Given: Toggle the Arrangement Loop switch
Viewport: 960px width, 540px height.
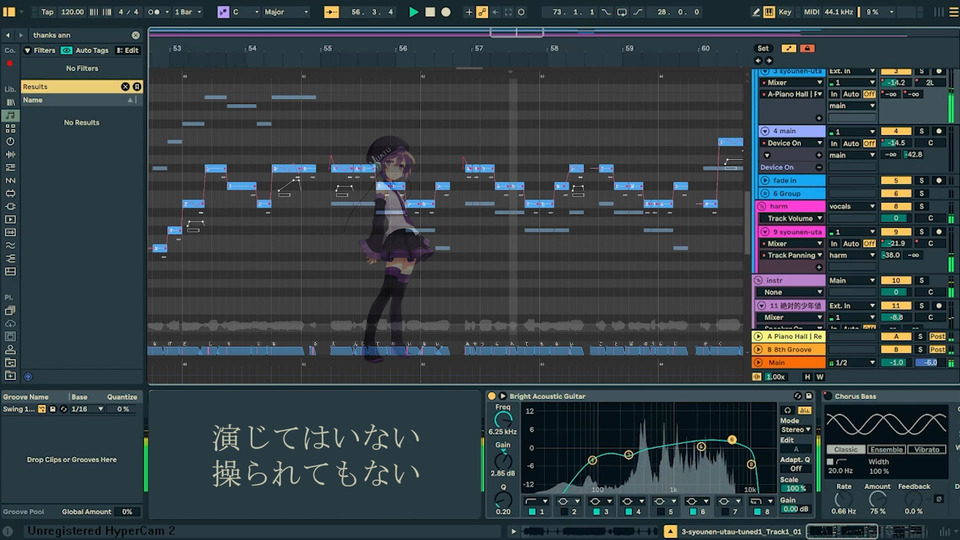Looking at the screenshot, I should pos(621,12).
